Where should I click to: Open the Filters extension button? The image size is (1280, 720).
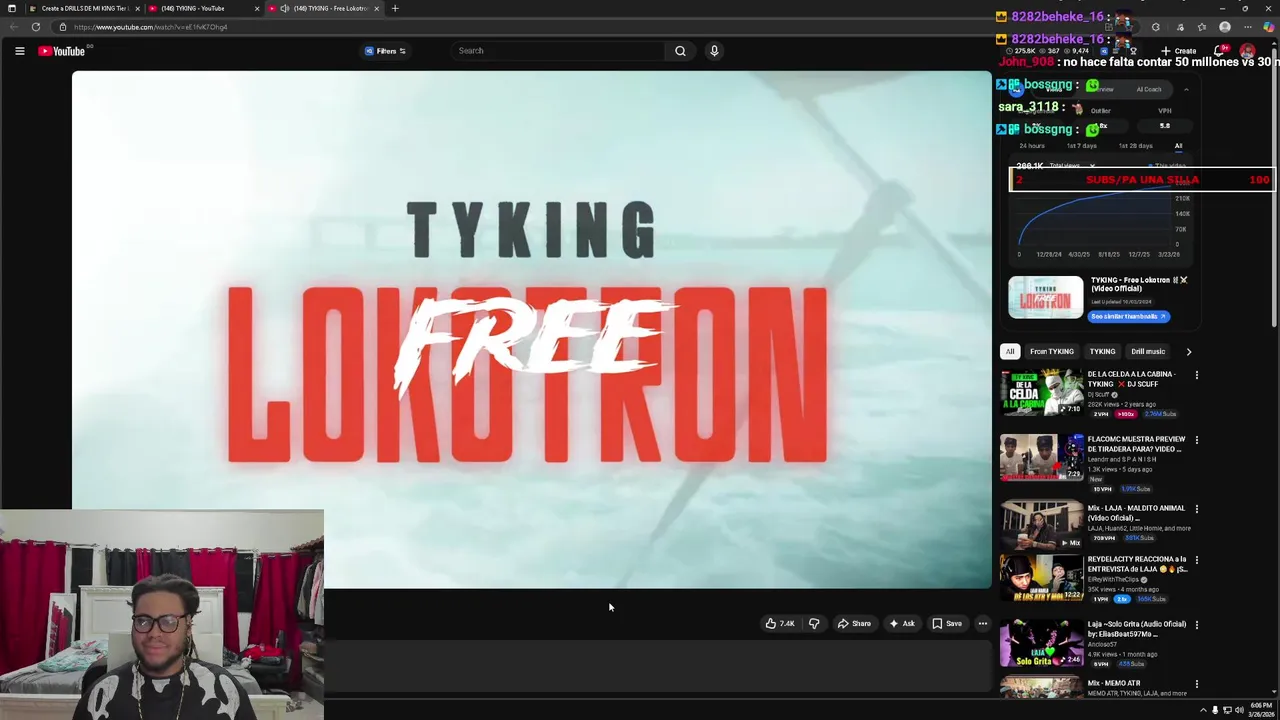click(385, 51)
